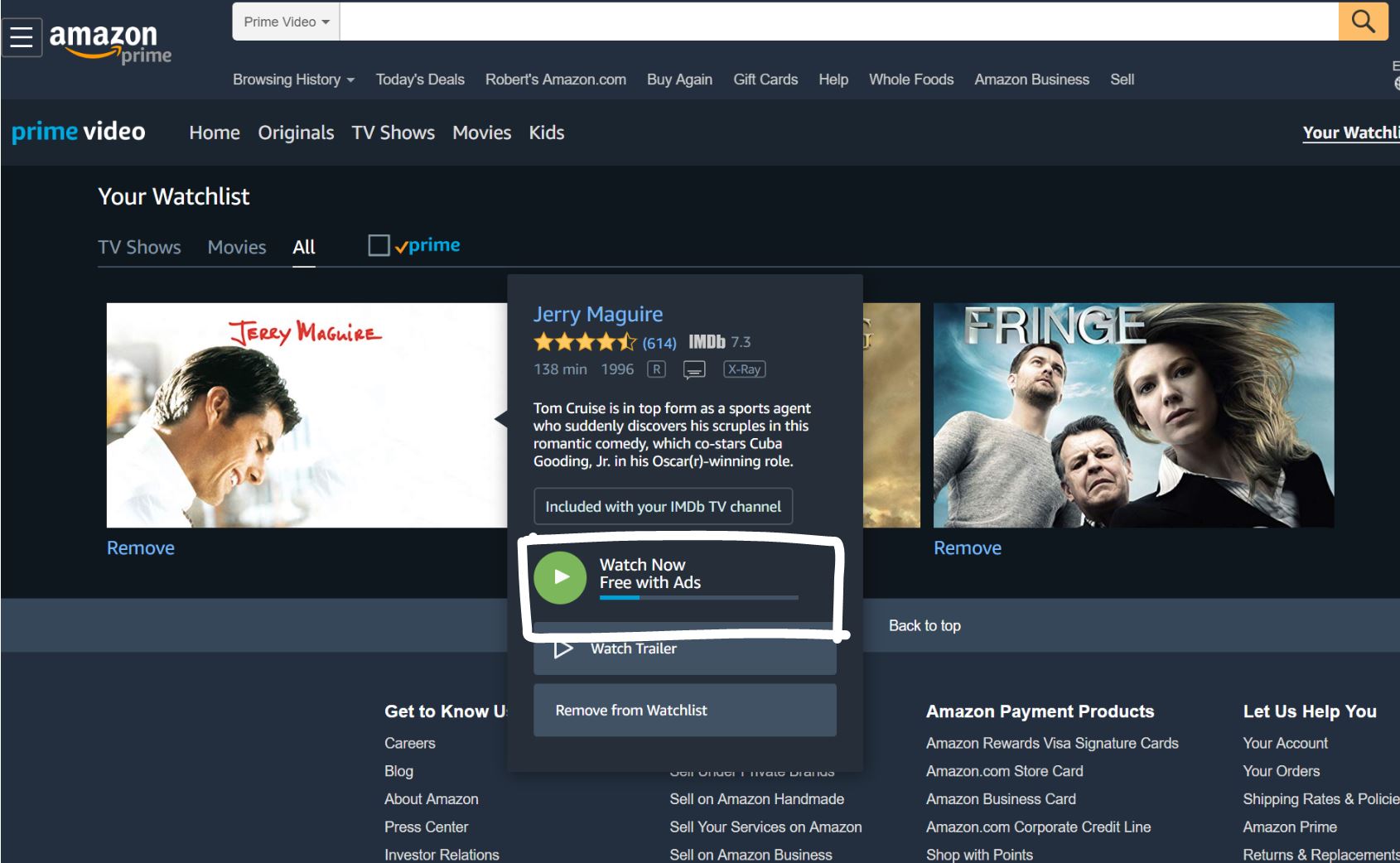Open Investor Relations
Viewport: 1400px width, 863px height.
coord(442,855)
